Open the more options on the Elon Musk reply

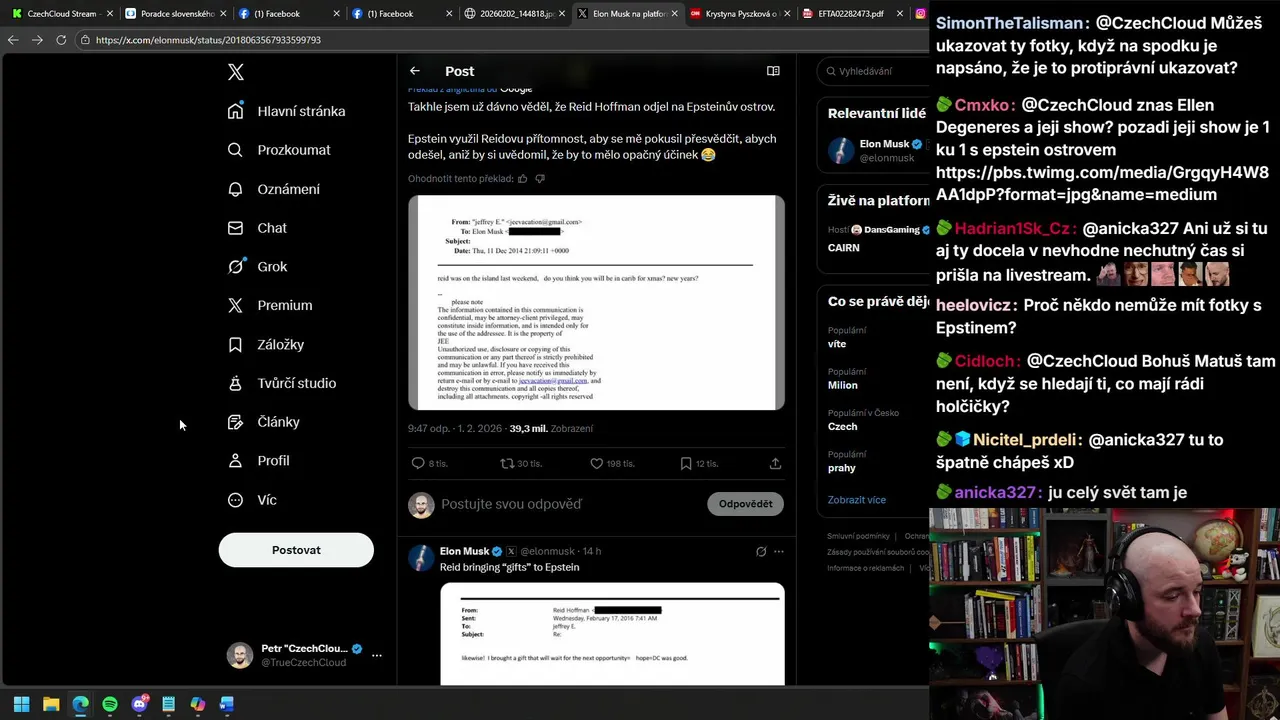(x=779, y=551)
